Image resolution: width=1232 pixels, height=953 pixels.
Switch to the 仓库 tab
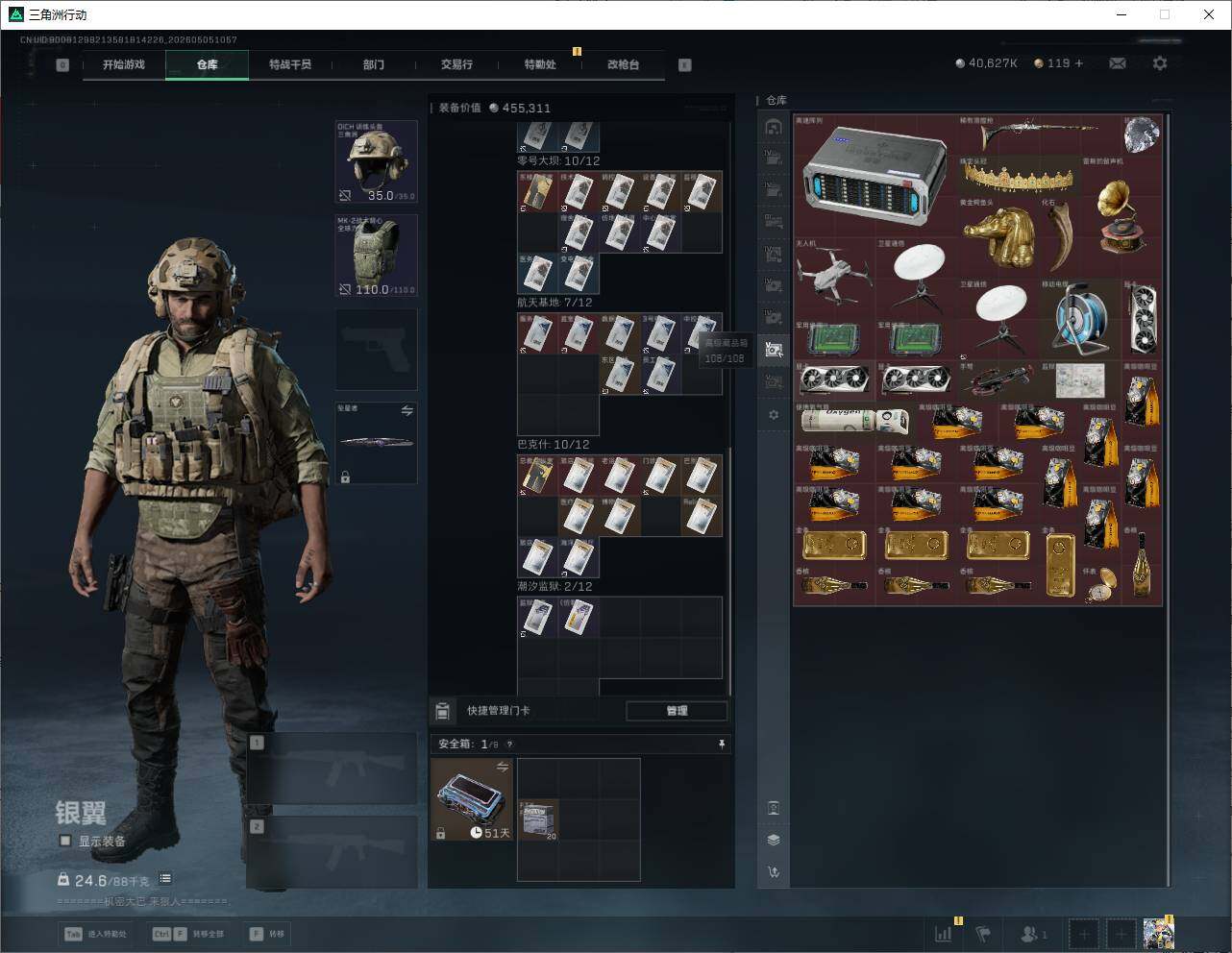point(208,64)
